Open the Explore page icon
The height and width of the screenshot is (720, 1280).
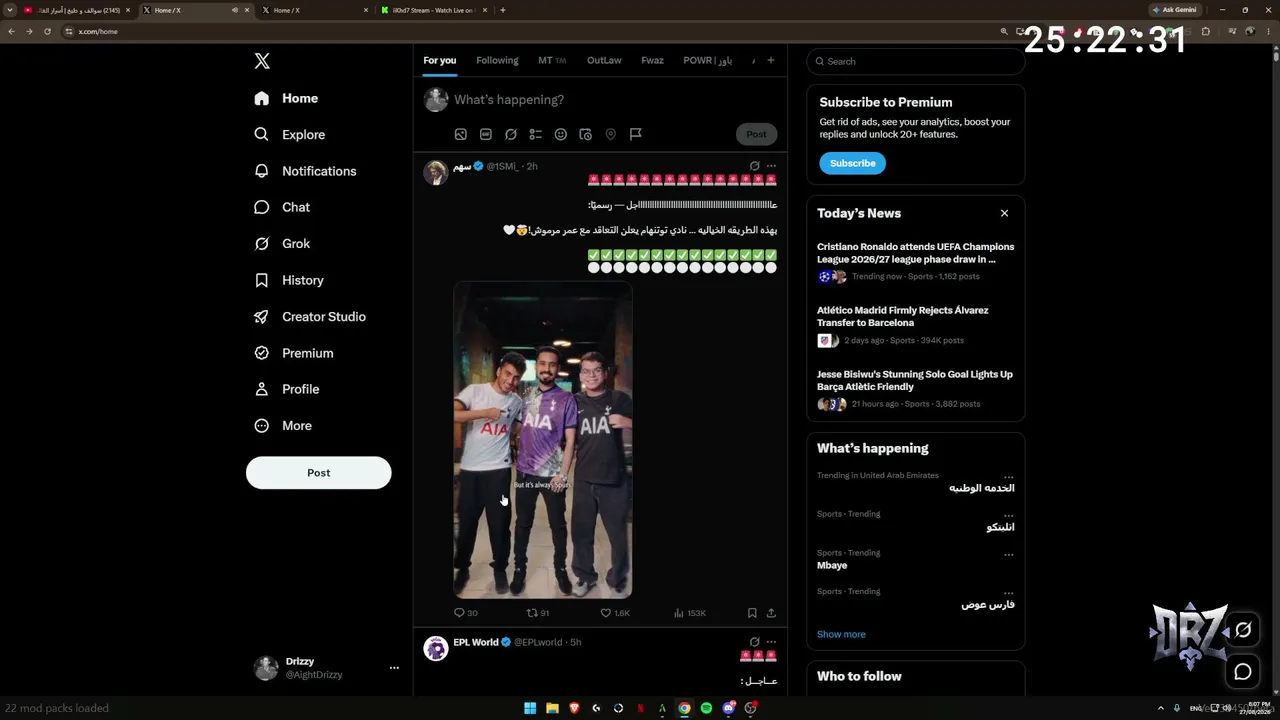coord(262,134)
